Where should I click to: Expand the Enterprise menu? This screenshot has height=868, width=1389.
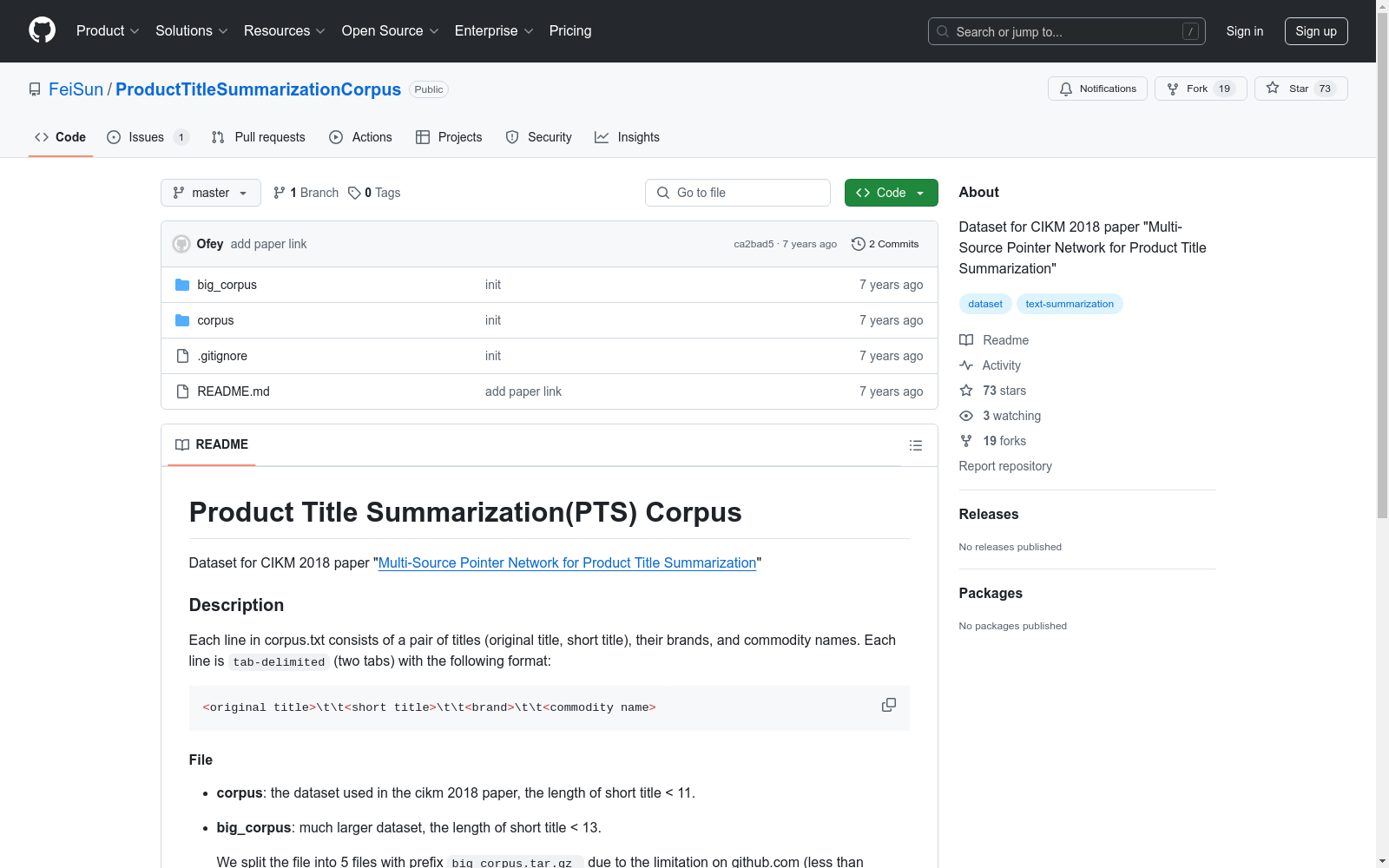[494, 30]
